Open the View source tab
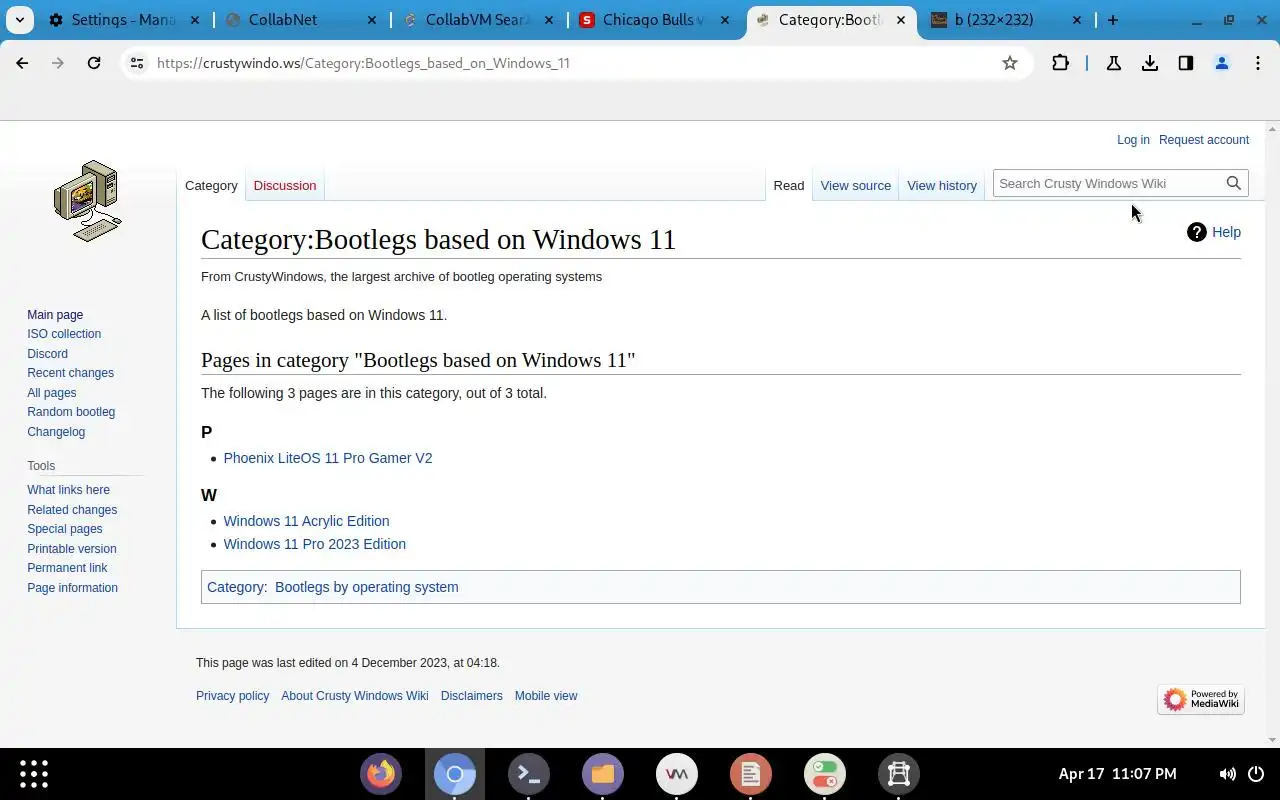 (x=855, y=185)
